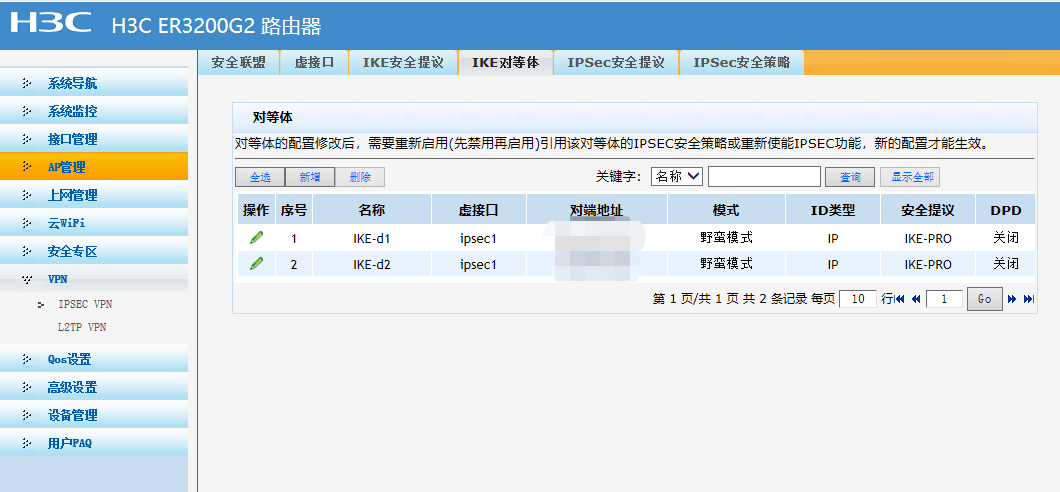
Task: Select the IKE-d1 name cell
Action: point(372,239)
